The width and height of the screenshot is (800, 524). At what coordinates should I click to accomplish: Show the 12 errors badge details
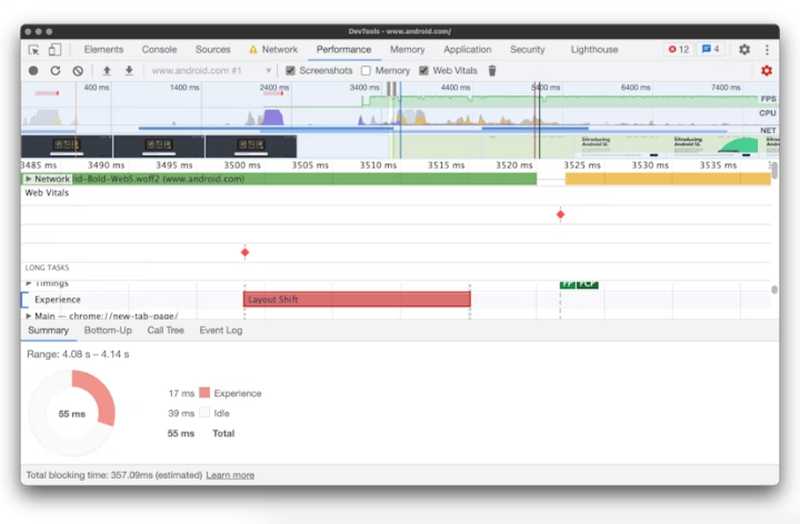tap(679, 49)
